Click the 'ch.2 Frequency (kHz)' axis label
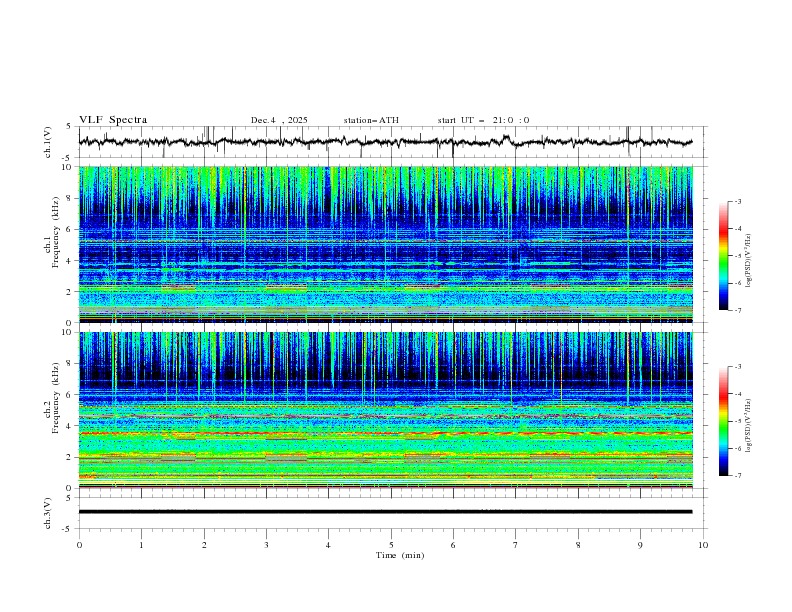This screenshot has width=792, height=612. (x=52, y=398)
